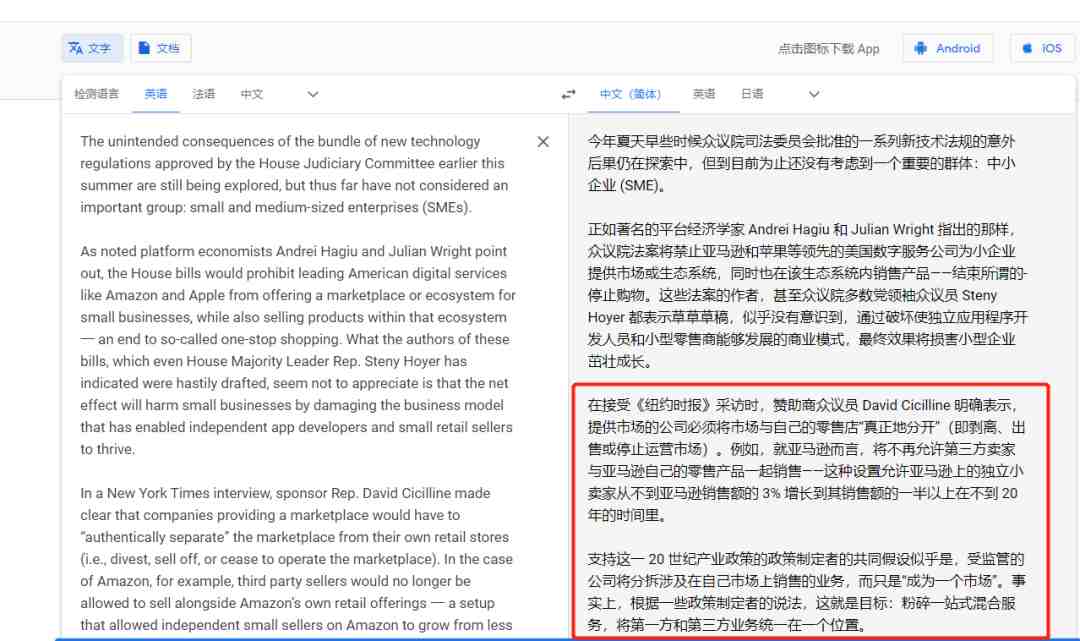Image resolution: width=1080 pixels, height=641 pixels.
Task: Select 检测语言 as source language
Action: click(x=96, y=94)
